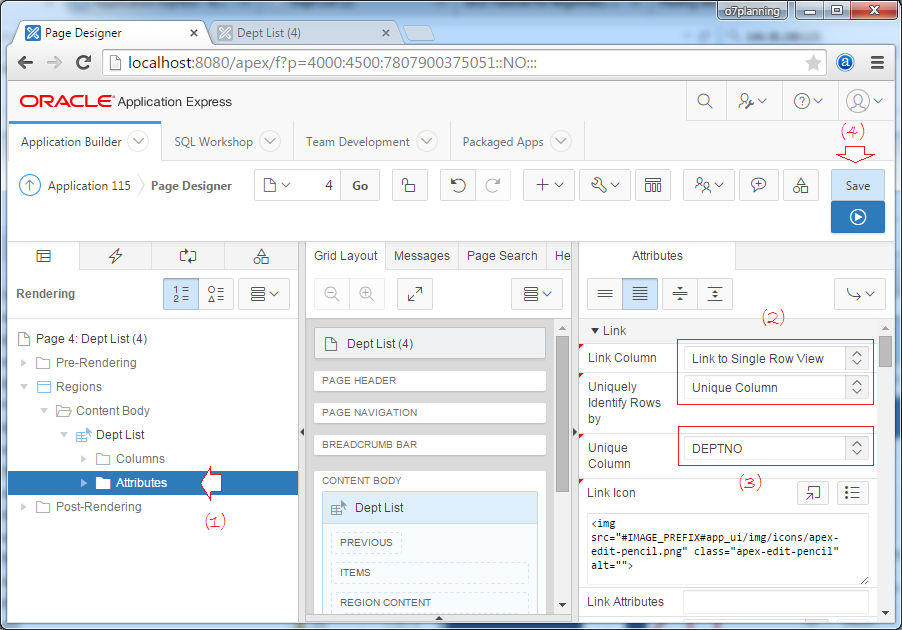The image size is (902, 630).
Task: Bookmark page with star icon
Action: (x=813, y=63)
